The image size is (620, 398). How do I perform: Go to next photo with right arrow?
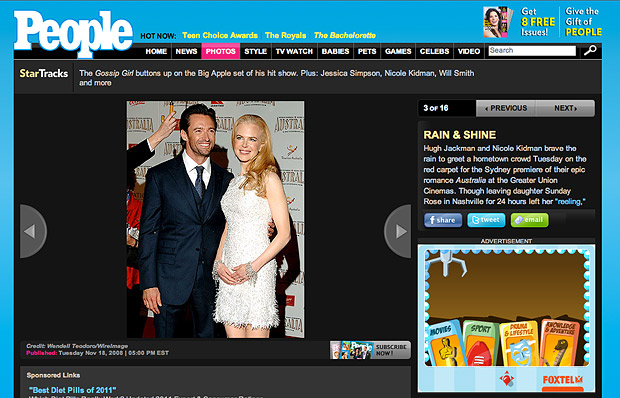(x=398, y=231)
